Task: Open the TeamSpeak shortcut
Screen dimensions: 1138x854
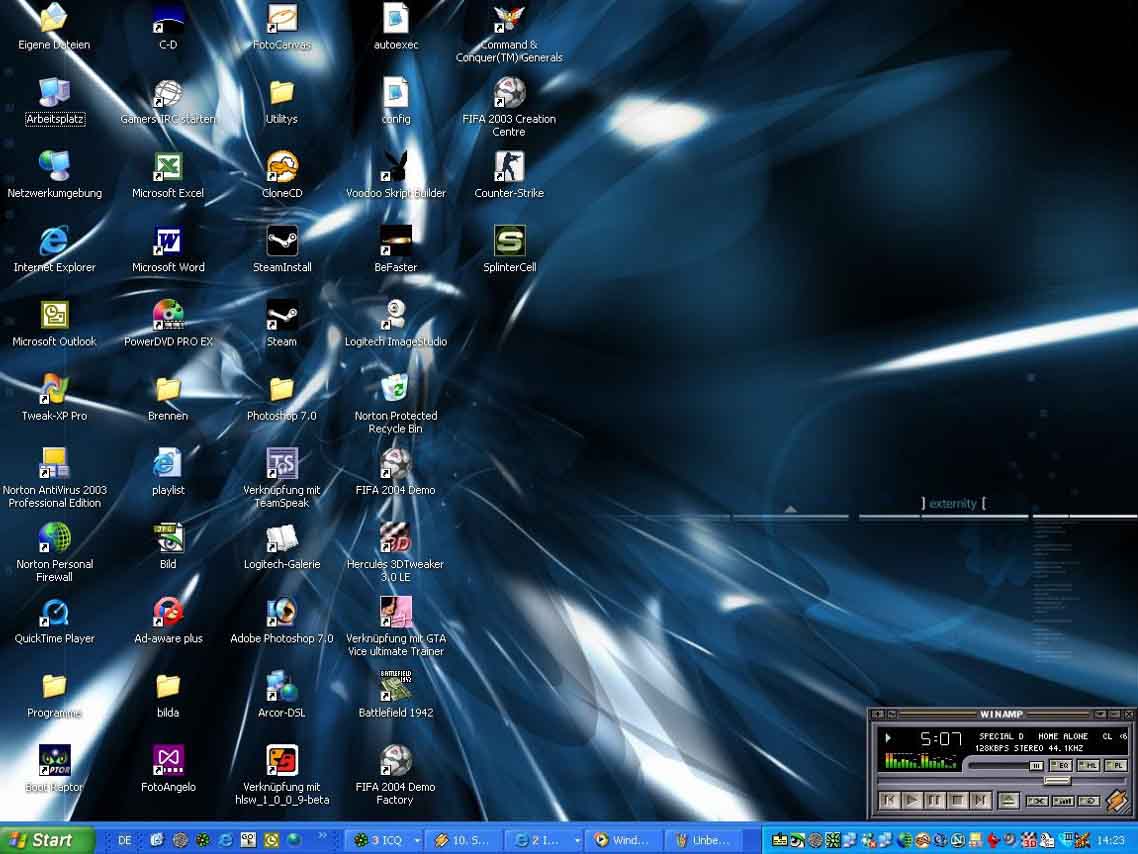Action: click(282, 477)
